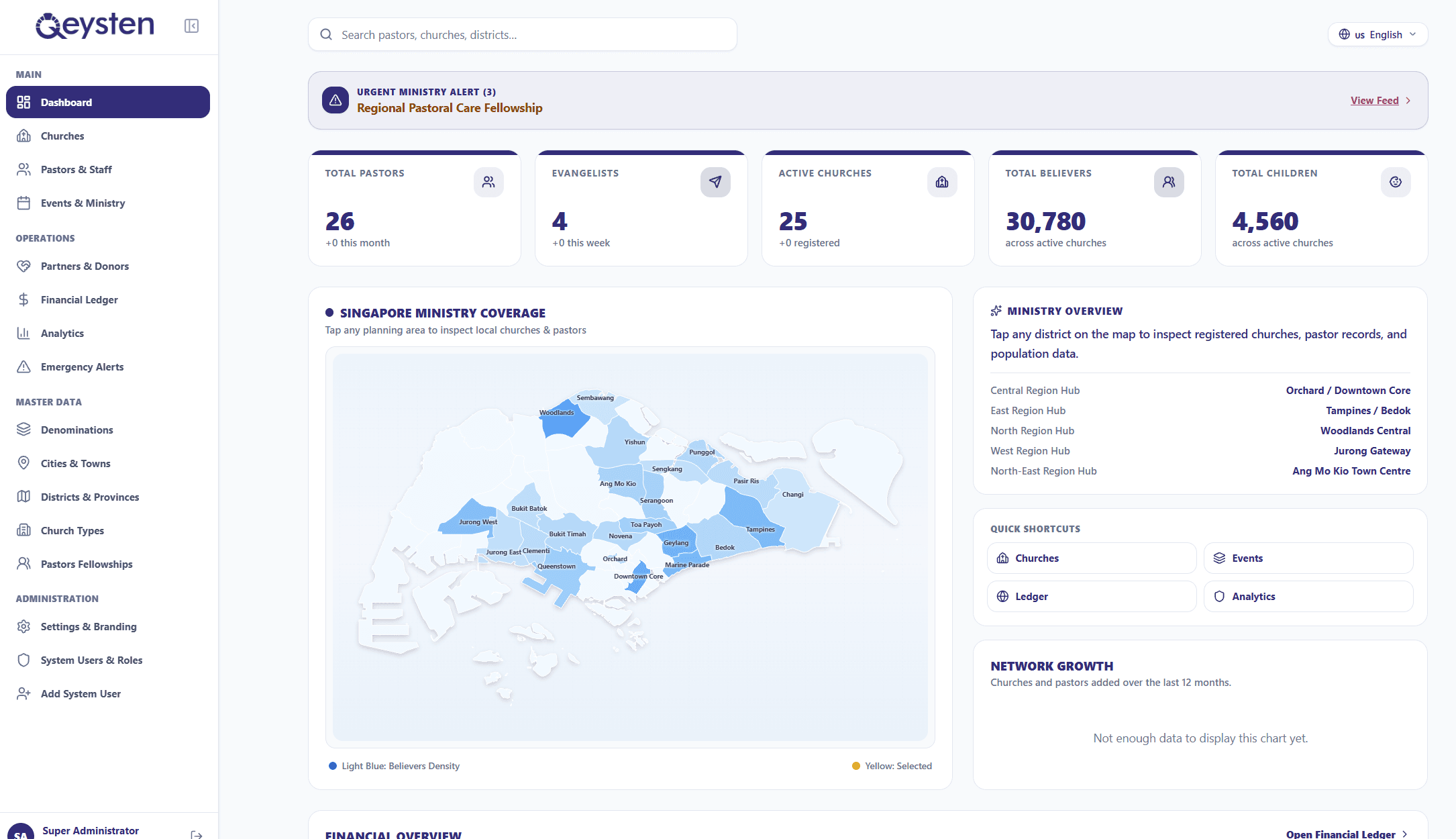The width and height of the screenshot is (1456, 839).
Task: Click the Ledger quick shortcut button
Action: tap(1092, 596)
